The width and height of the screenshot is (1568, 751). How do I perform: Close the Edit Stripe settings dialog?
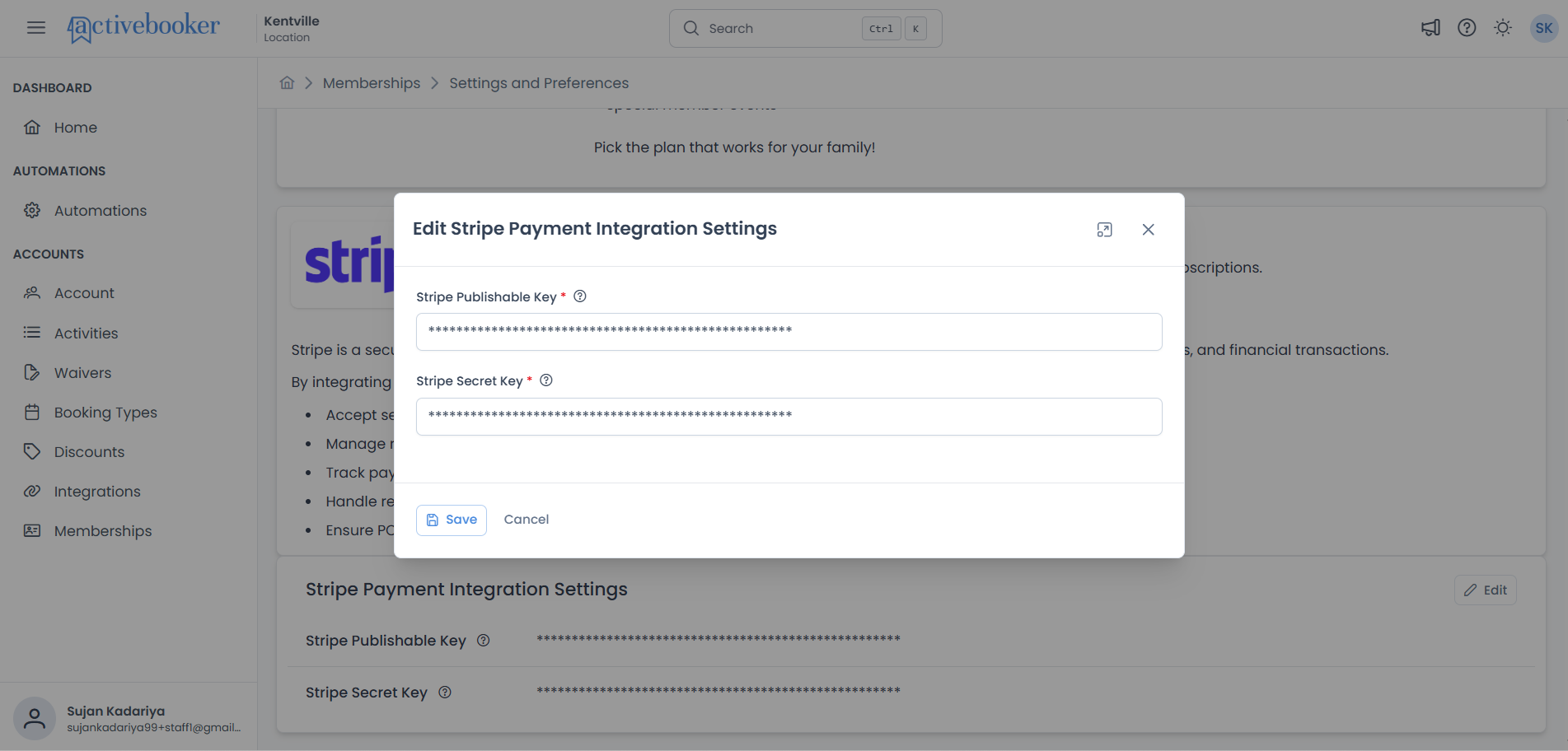click(1149, 230)
